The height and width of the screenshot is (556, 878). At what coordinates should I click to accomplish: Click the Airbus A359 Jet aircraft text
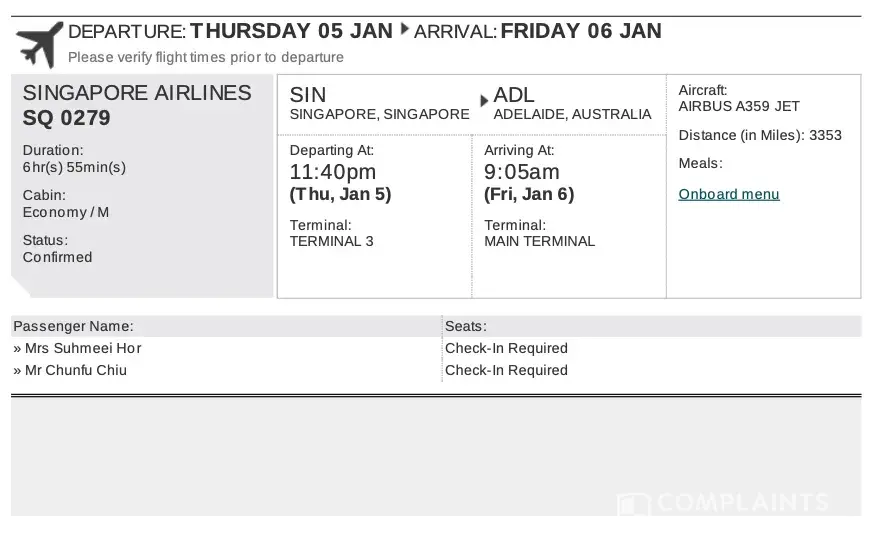(x=739, y=106)
